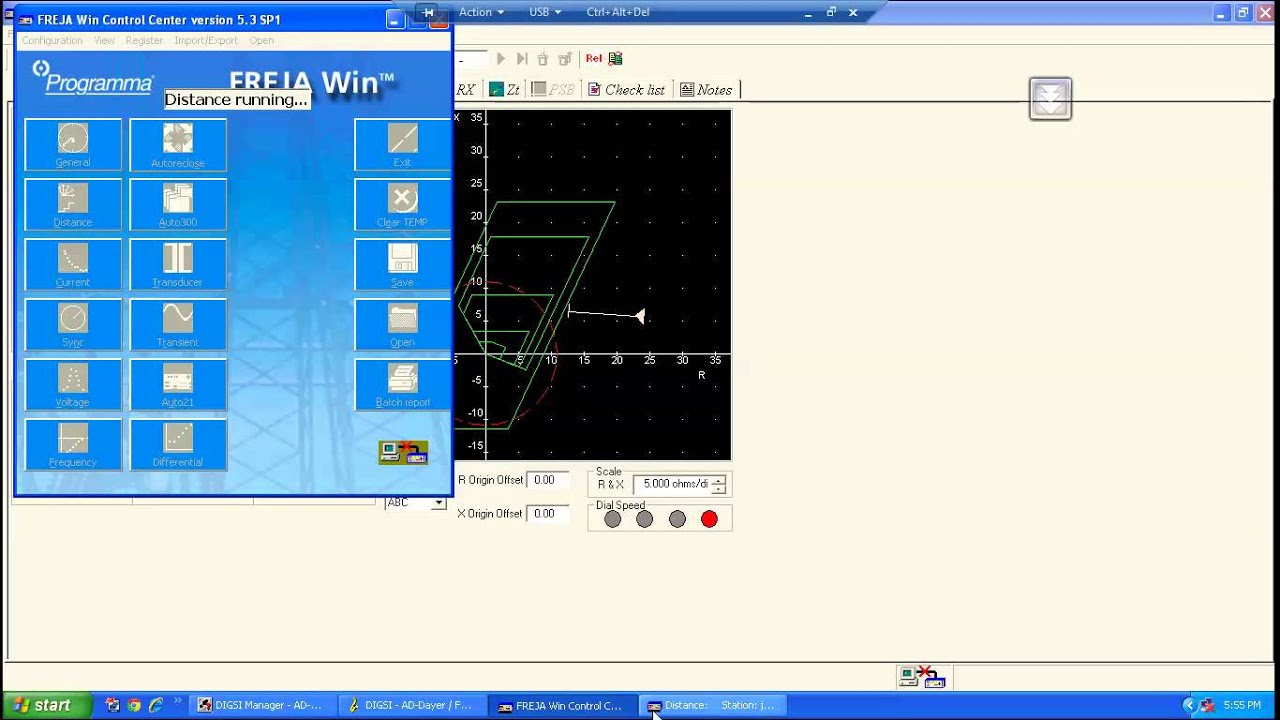1280x720 pixels.
Task: Open the Import/Export menu
Action: 206,40
